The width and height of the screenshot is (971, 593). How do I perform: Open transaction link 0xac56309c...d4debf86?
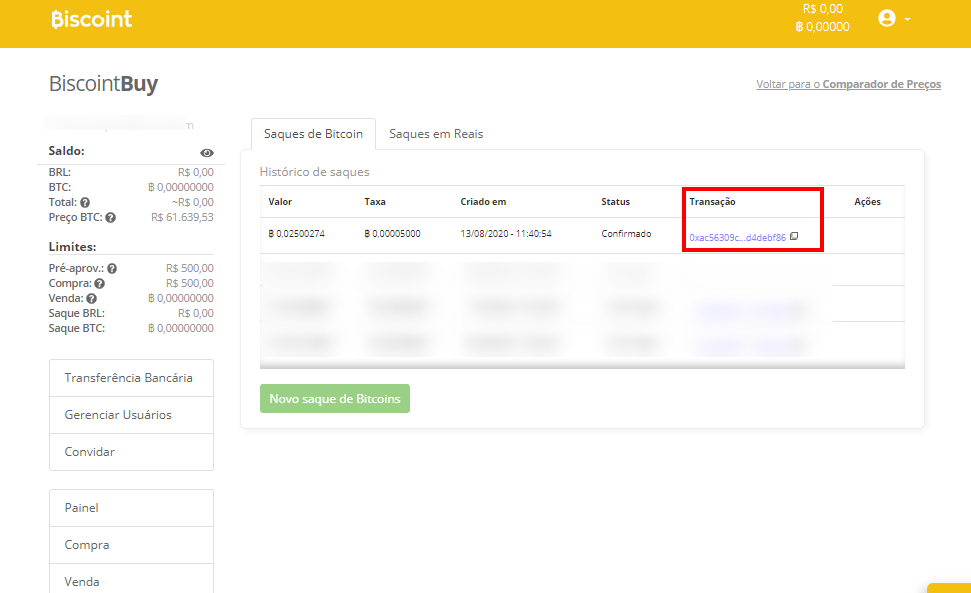pyautogui.click(x=737, y=237)
